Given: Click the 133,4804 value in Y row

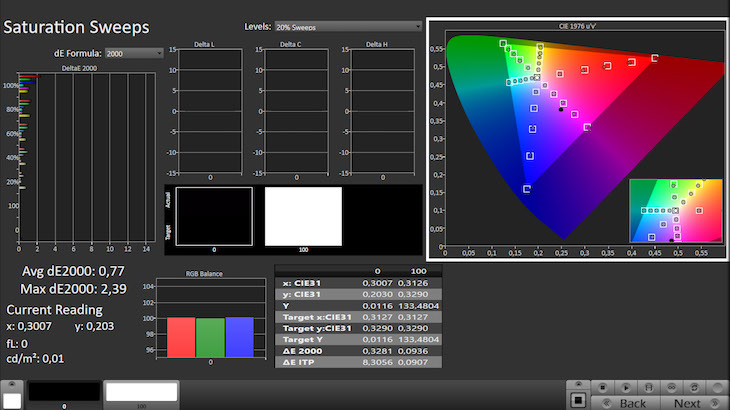Looking at the screenshot, I should click(x=419, y=306).
